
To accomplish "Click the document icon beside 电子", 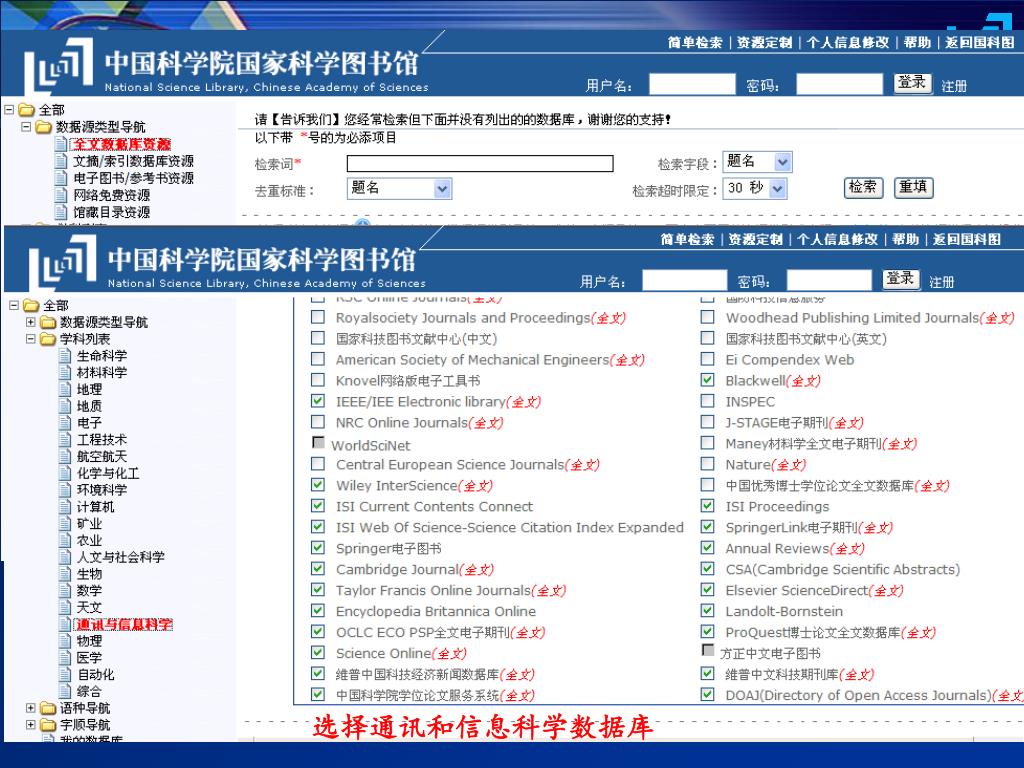I will (65, 423).
